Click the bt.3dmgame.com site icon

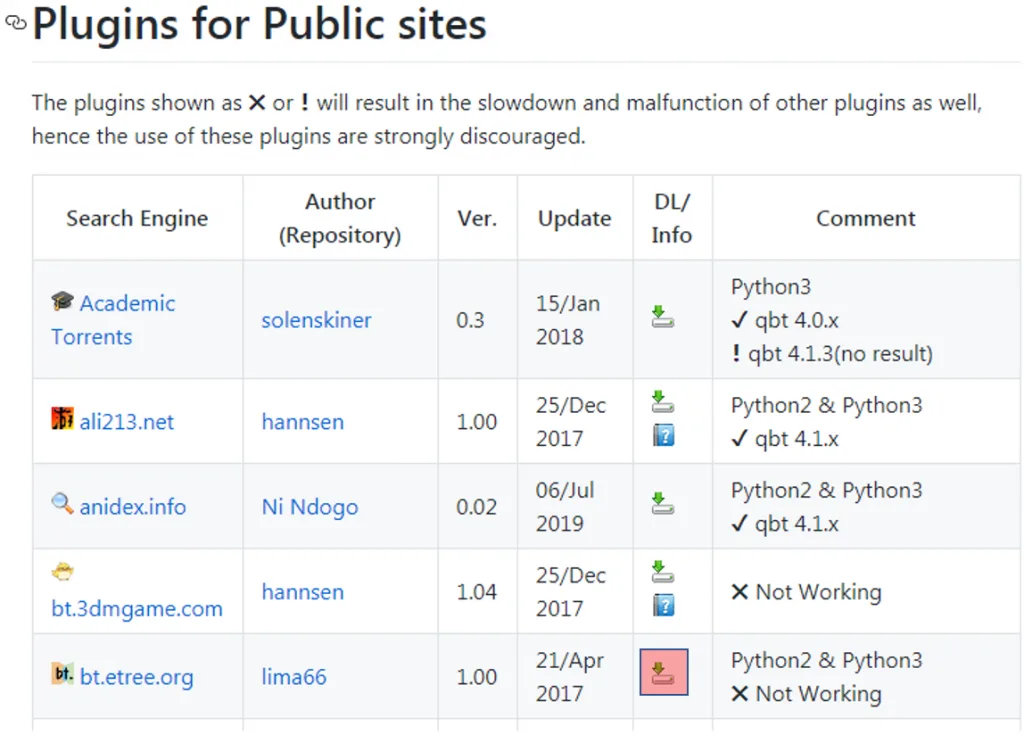click(63, 573)
